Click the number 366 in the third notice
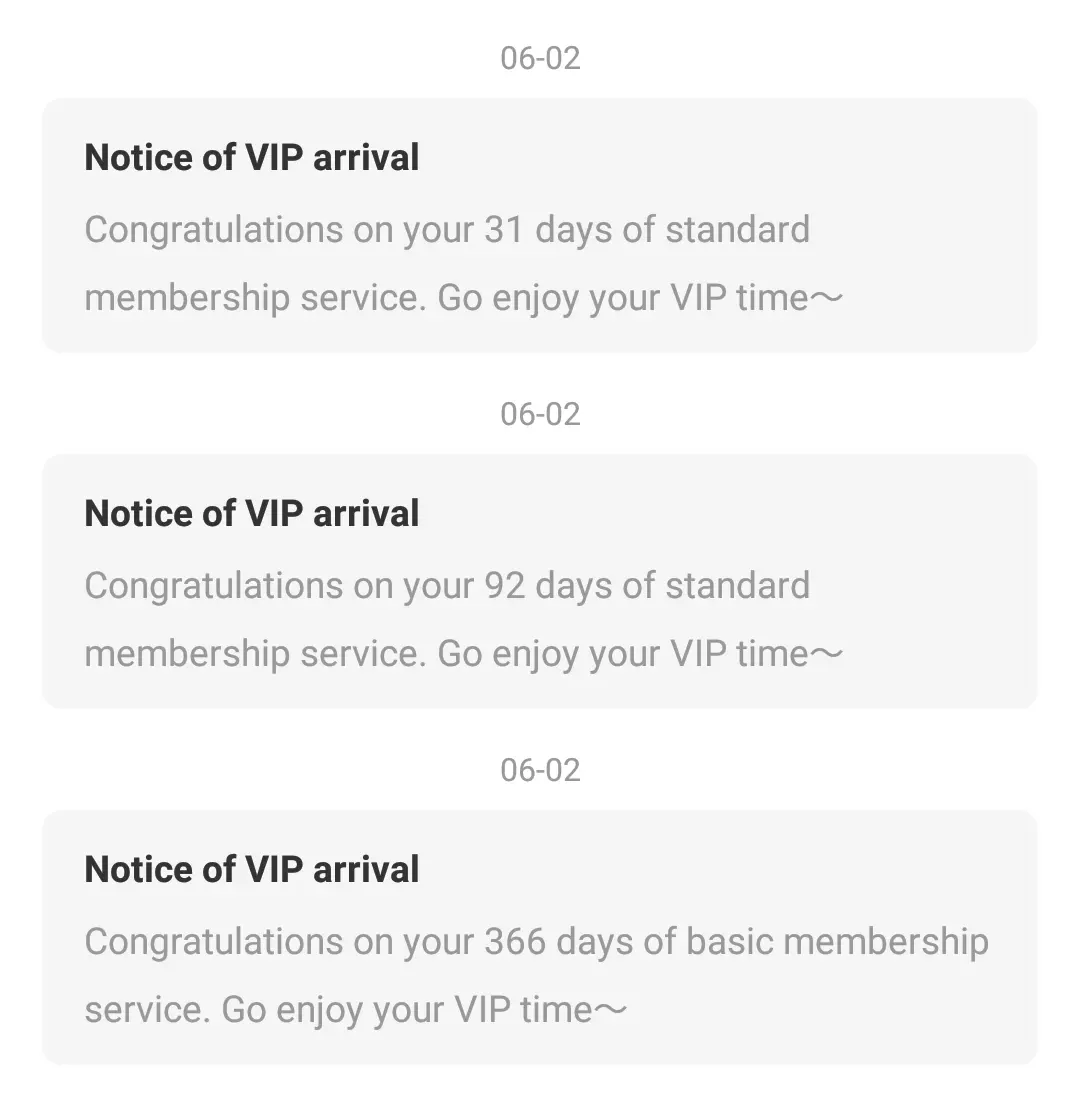The image size is (1080, 1116). coord(515,942)
